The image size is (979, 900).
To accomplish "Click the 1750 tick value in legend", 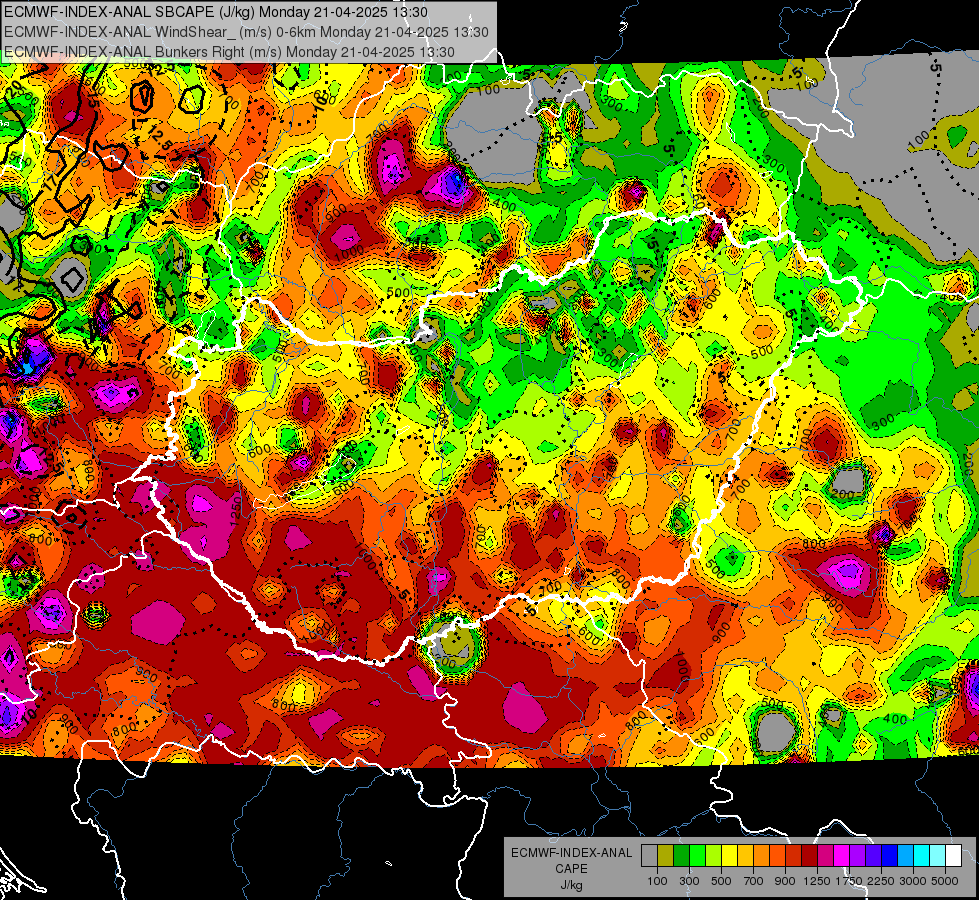I will point(850,881).
